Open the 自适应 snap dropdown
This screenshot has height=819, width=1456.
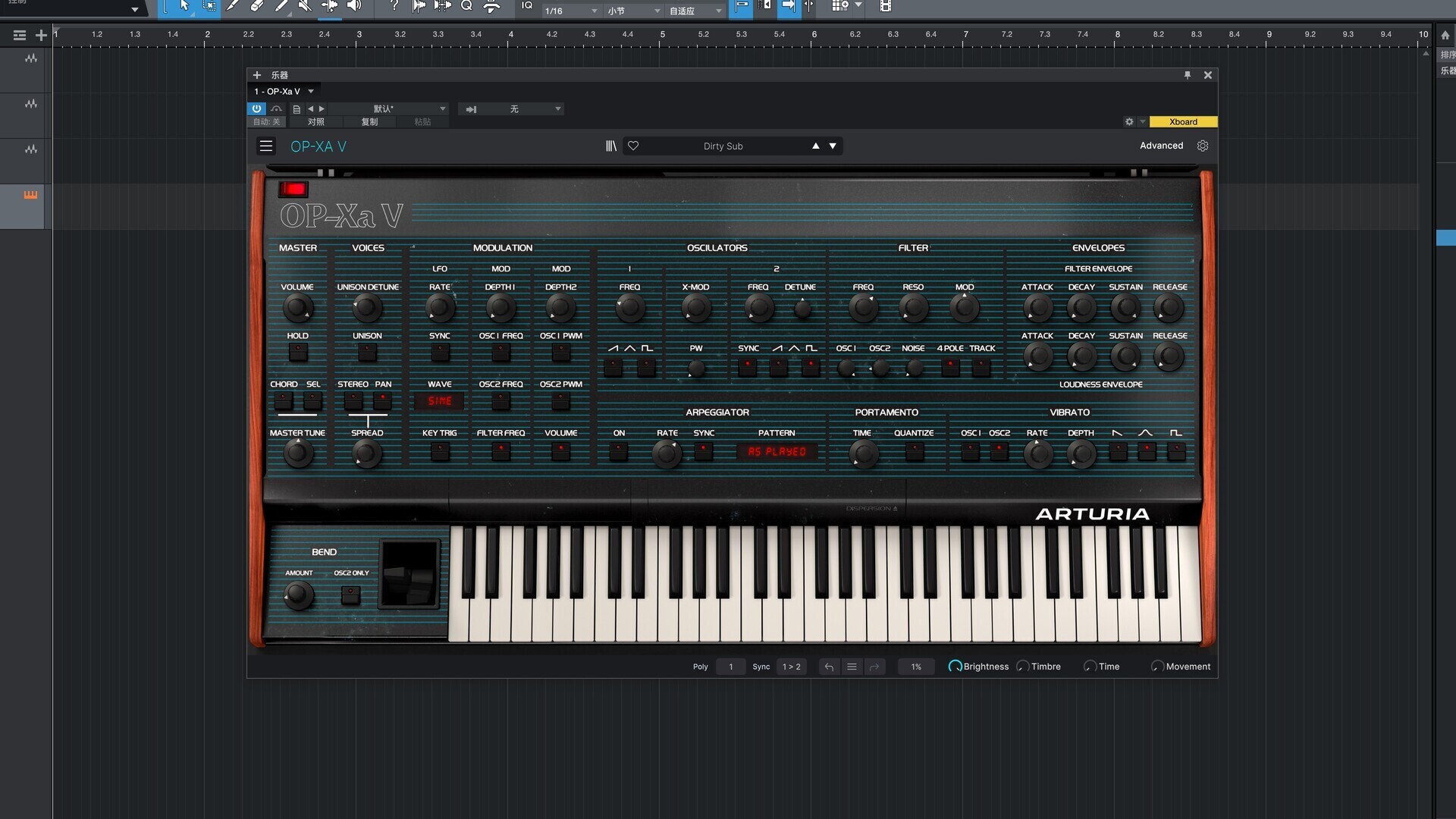click(x=695, y=11)
